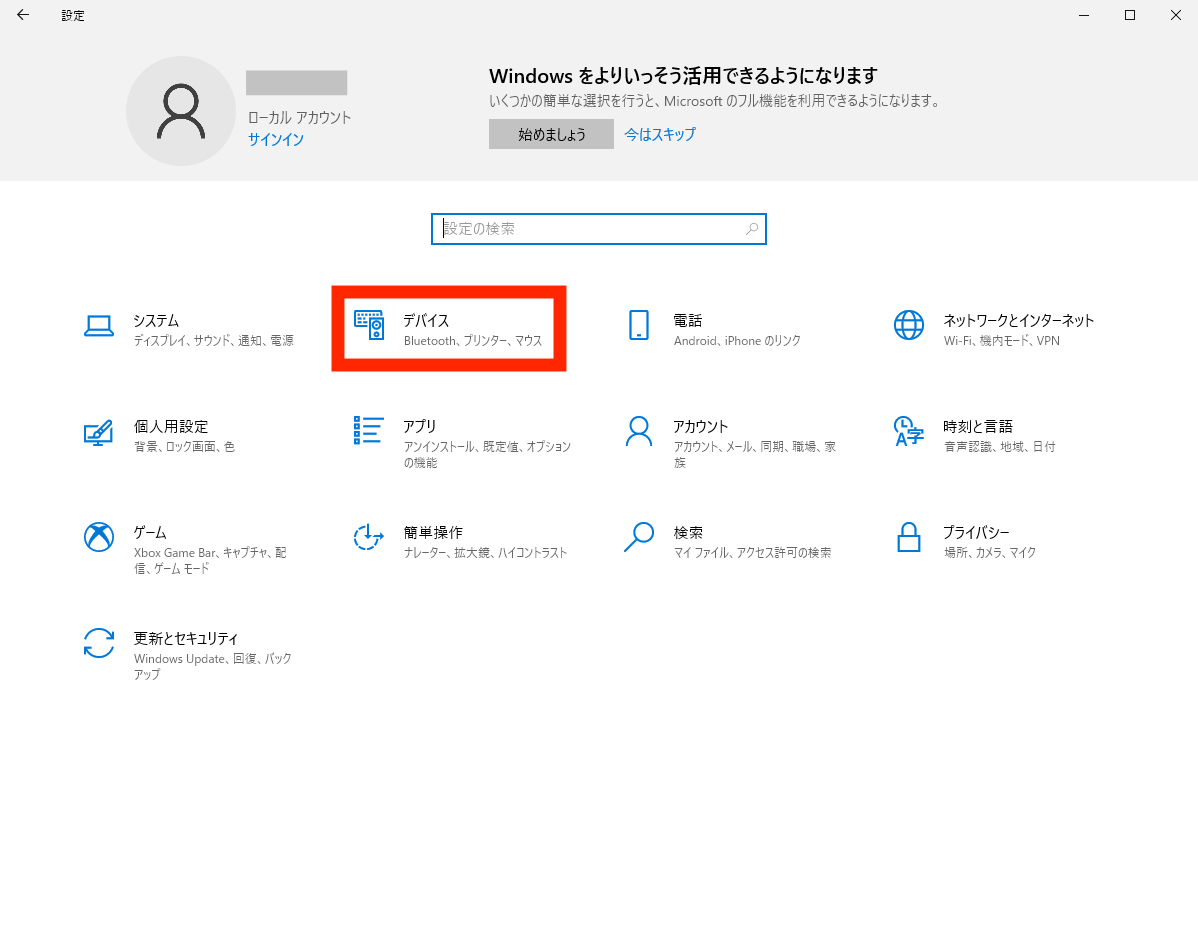The width and height of the screenshot is (1198, 929).
Task: Select the ゲーム title text
Action: tap(150, 532)
